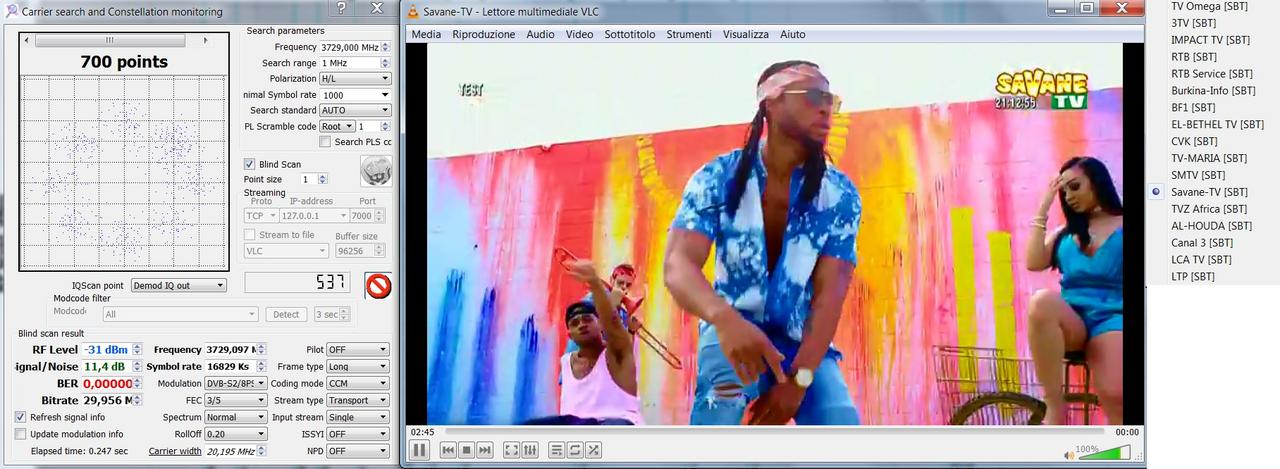This screenshot has width=1280, height=469.
Task: Uncheck the Blind Scan checkbox
Action: pos(250,164)
